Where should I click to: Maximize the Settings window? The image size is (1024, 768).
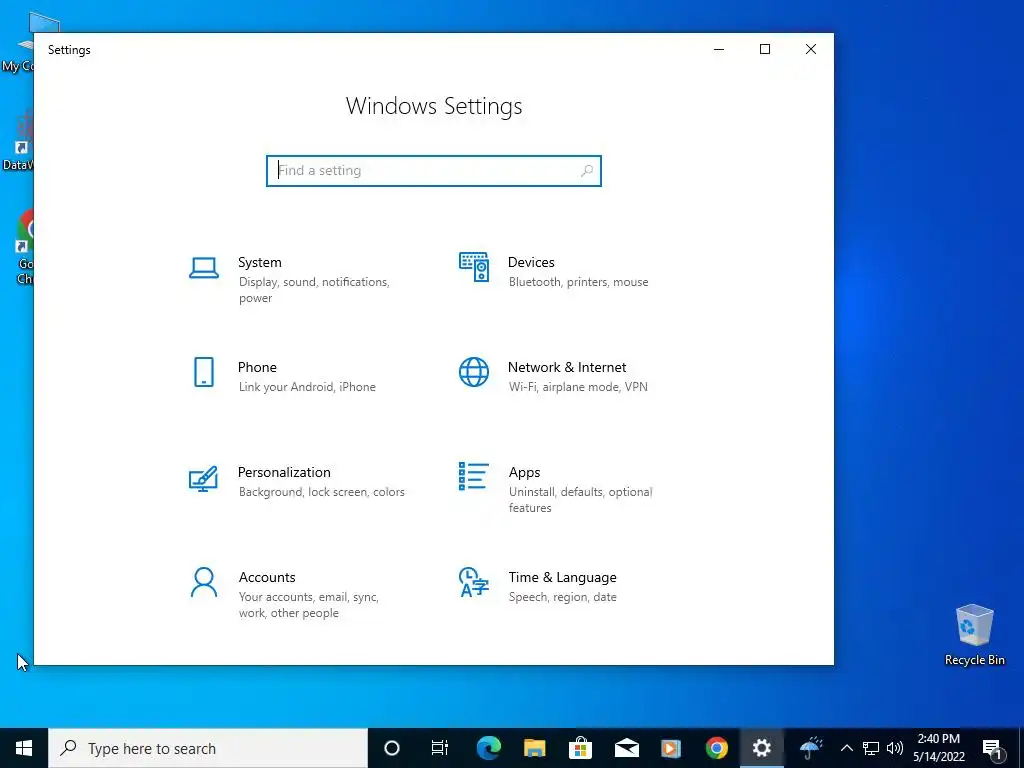click(765, 49)
